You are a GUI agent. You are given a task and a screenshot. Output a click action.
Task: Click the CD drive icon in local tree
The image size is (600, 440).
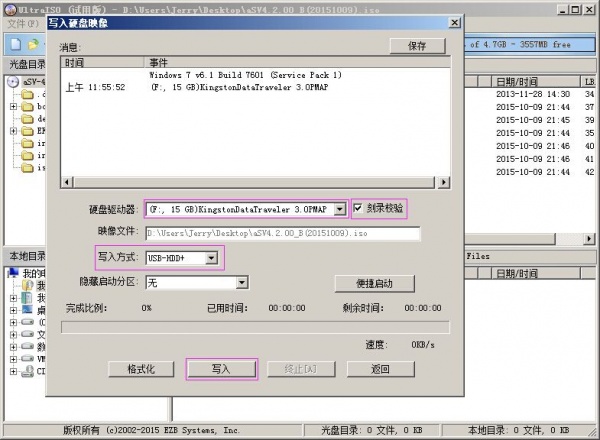[x=28, y=371]
